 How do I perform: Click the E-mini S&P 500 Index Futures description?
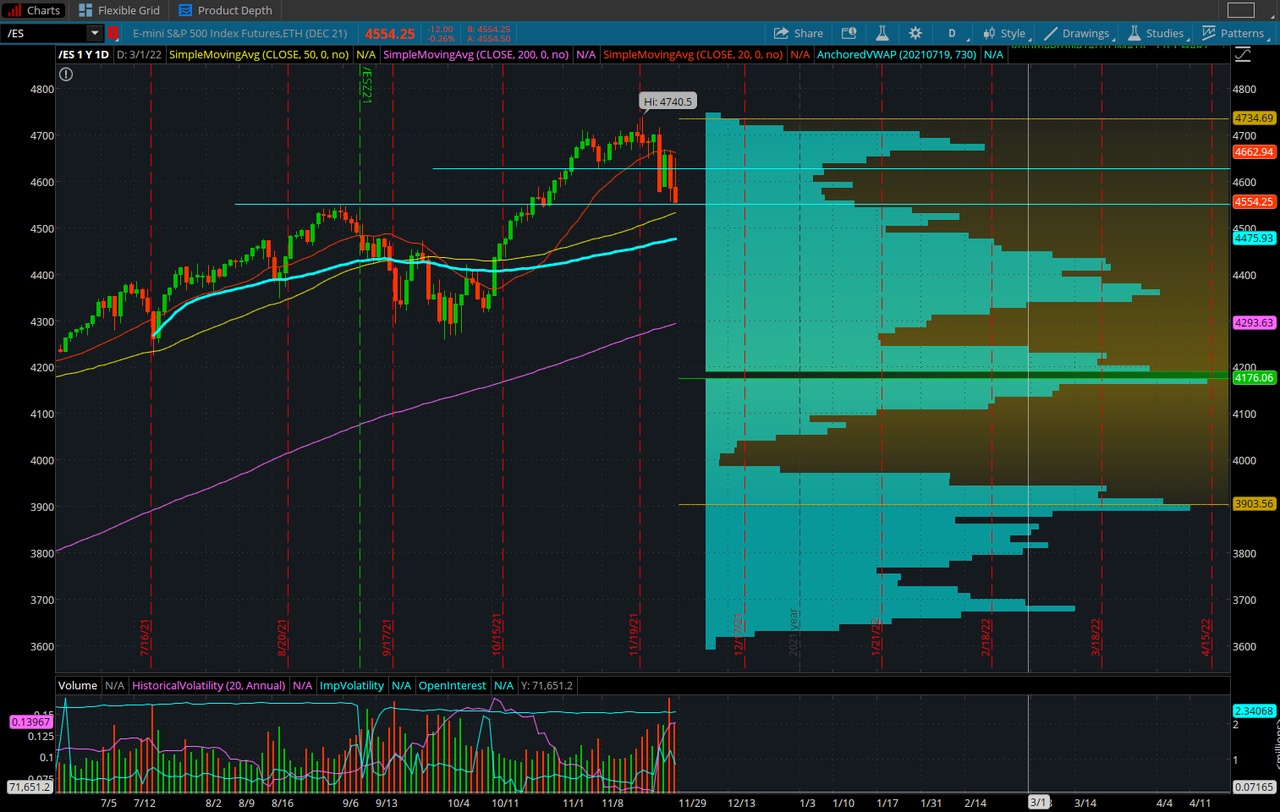pyautogui.click(x=242, y=33)
